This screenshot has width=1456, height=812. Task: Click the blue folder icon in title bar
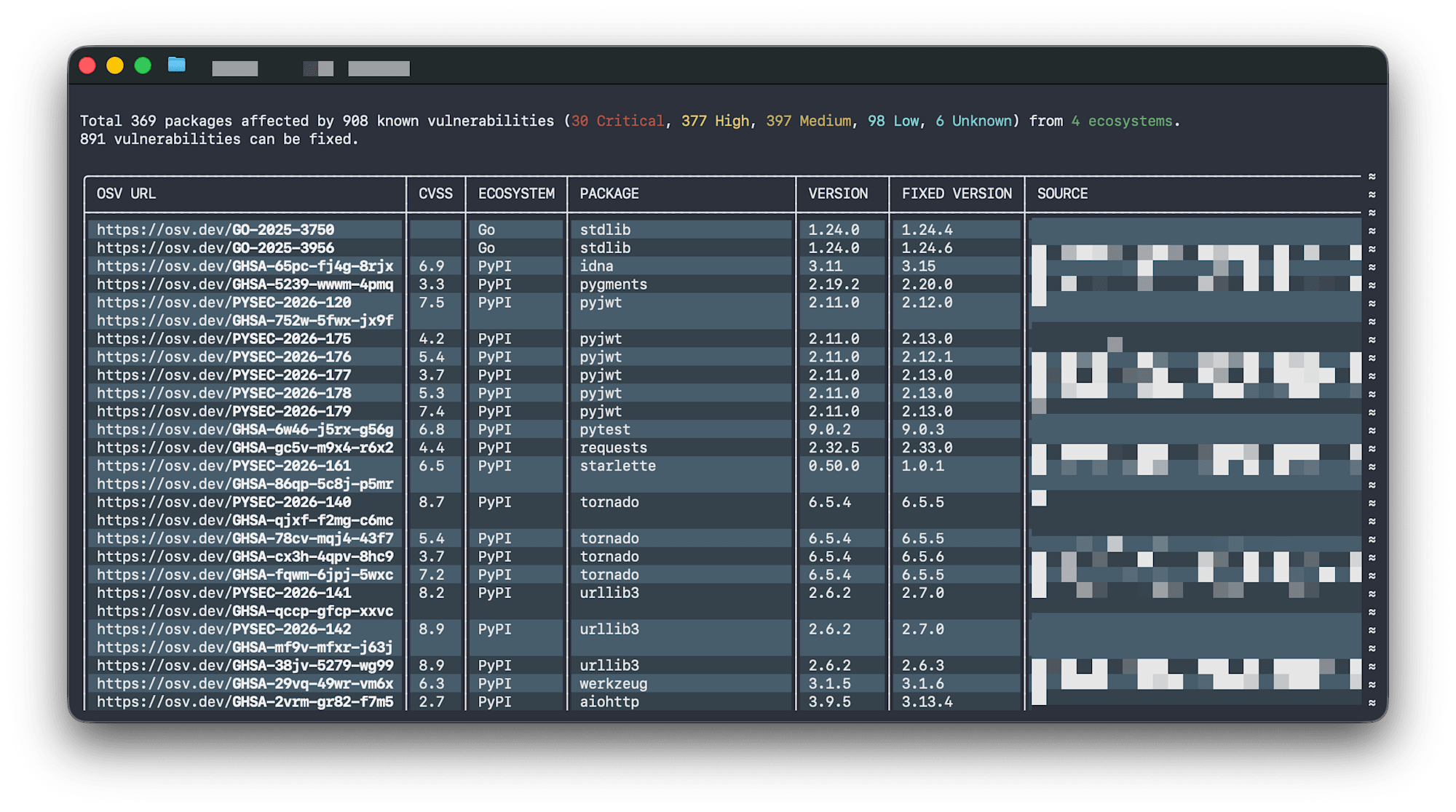coord(177,65)
